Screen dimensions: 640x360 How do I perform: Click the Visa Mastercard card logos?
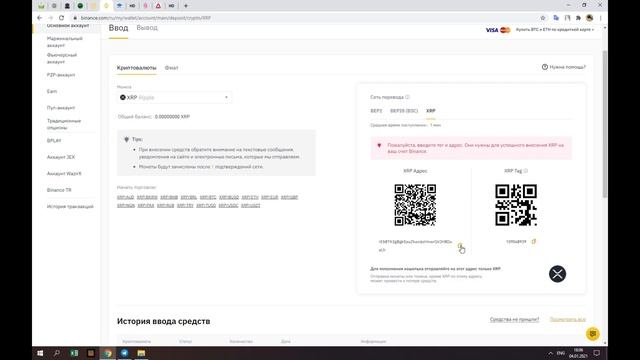(498, 30)
